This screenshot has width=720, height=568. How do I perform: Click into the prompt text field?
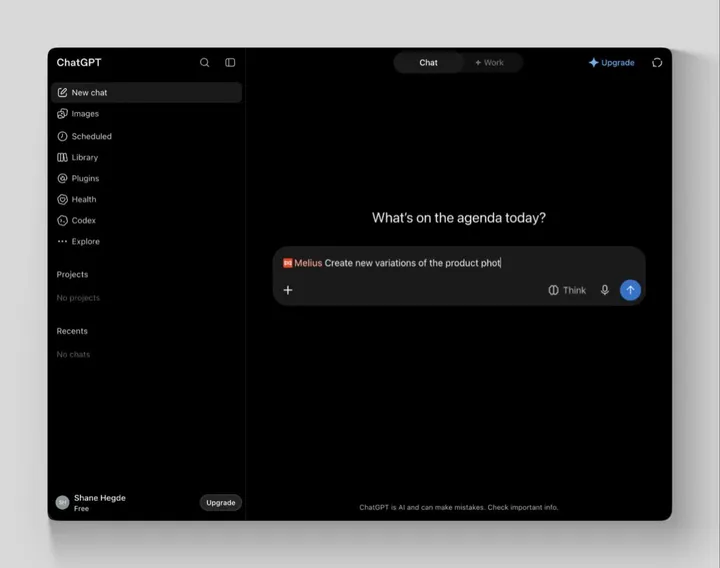pyautogui.click(x=459, y=263)
